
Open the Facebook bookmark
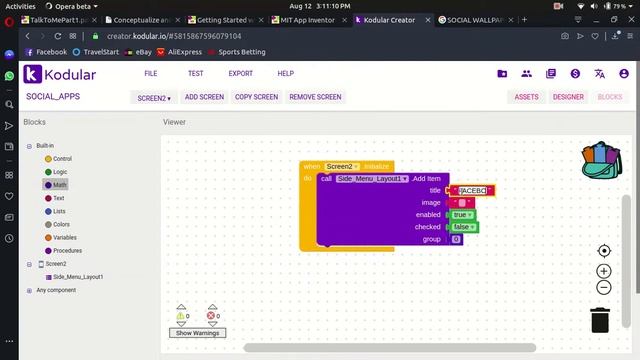(x=46, y=52)
